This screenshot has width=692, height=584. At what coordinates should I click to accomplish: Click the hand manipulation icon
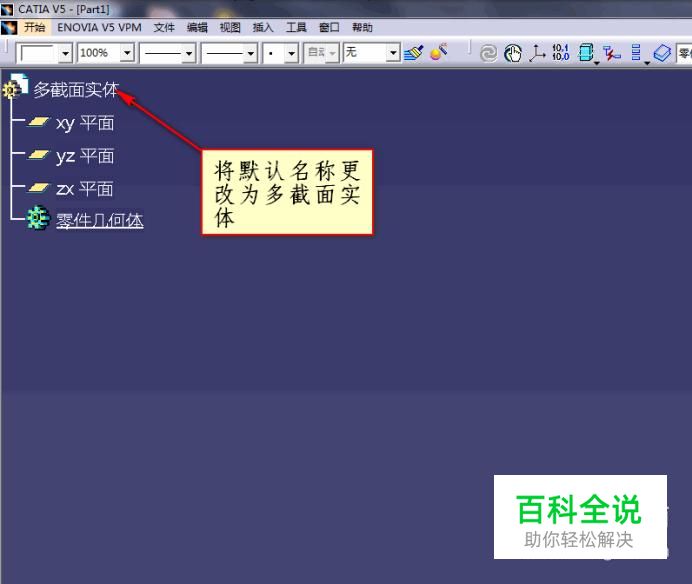(513, 53)
